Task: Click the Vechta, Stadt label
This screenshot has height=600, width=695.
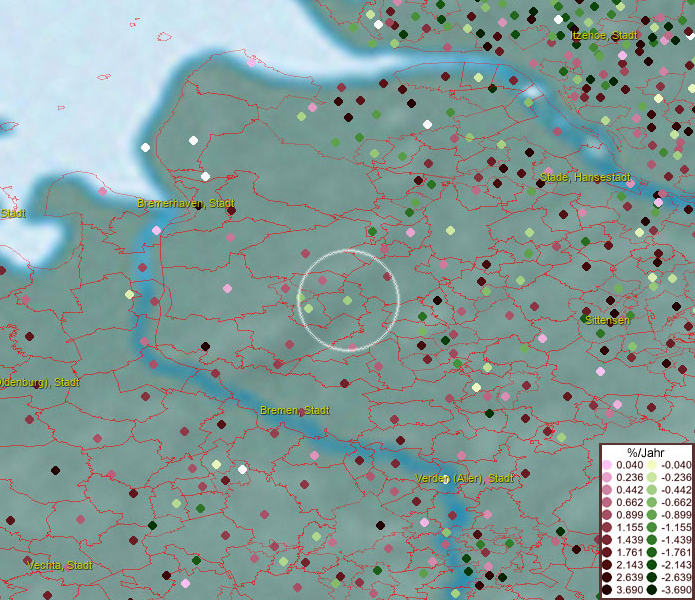Action: tap(60, 565)
